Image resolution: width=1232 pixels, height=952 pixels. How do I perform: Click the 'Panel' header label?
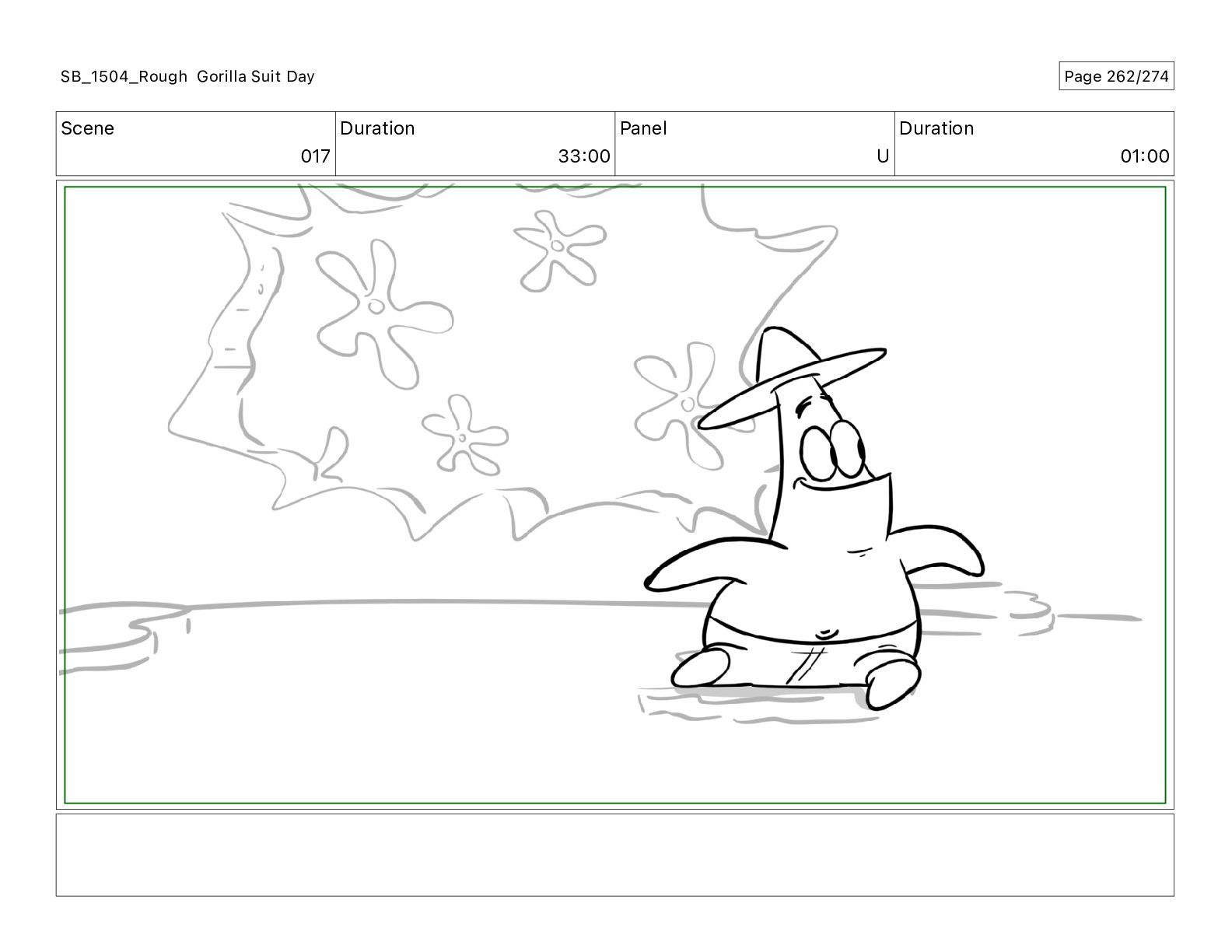click(x=643, y=128)
